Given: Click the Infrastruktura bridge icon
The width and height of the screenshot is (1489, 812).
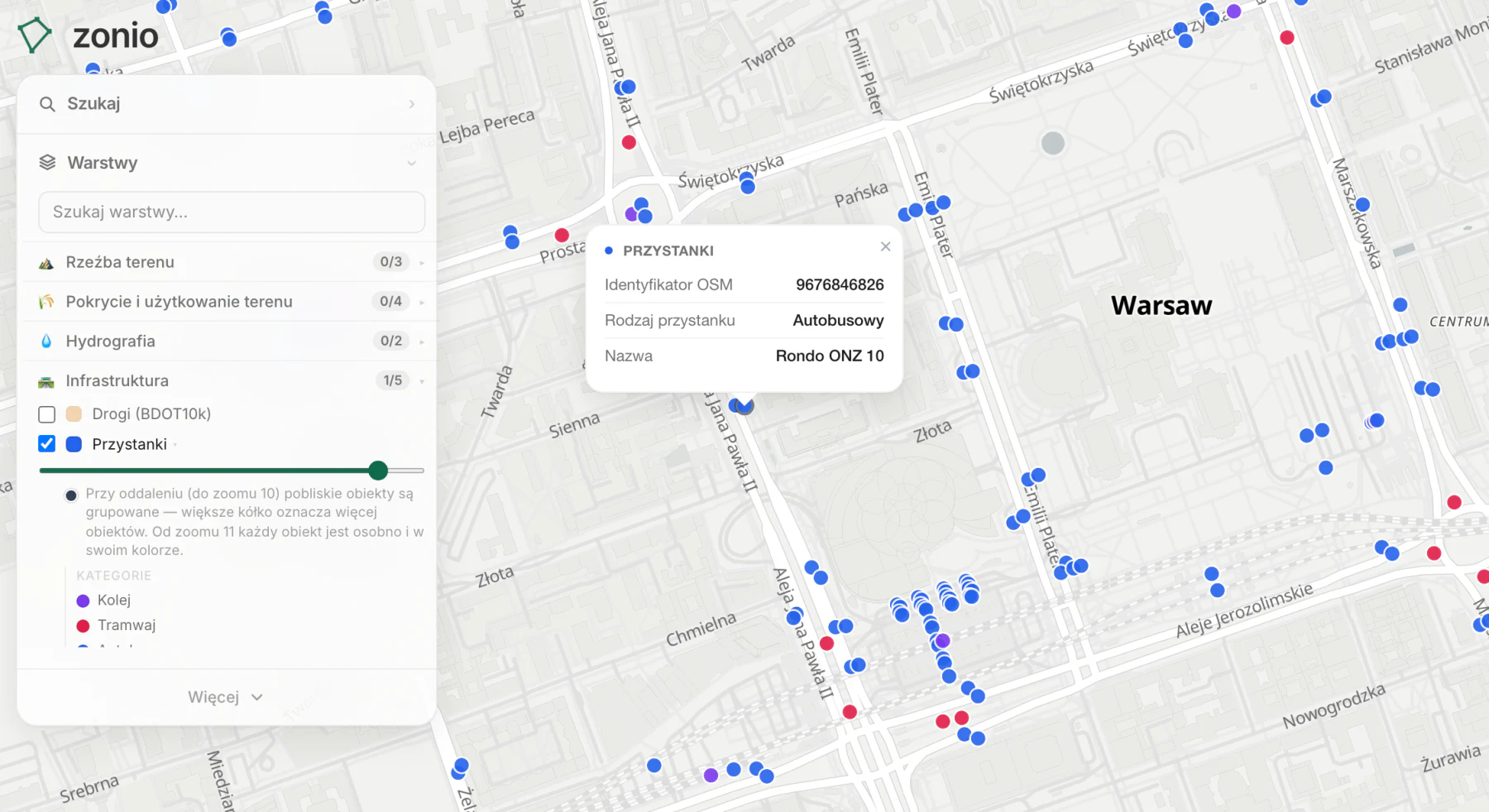Looking at the screenshot, I should (x=46, y=381).
